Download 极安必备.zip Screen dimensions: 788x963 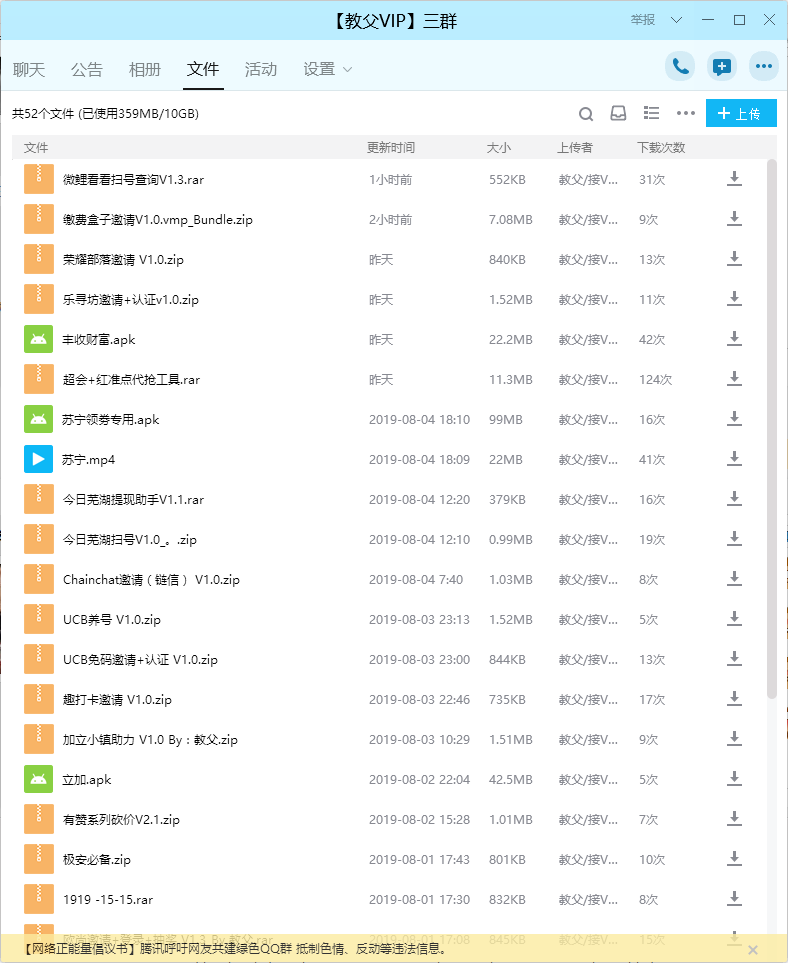point(734,859)
